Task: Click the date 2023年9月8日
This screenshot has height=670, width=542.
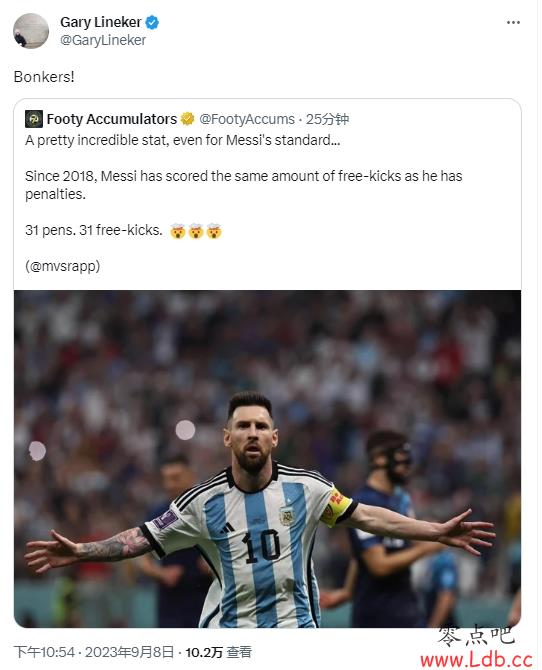Action: tap(130, 652)
